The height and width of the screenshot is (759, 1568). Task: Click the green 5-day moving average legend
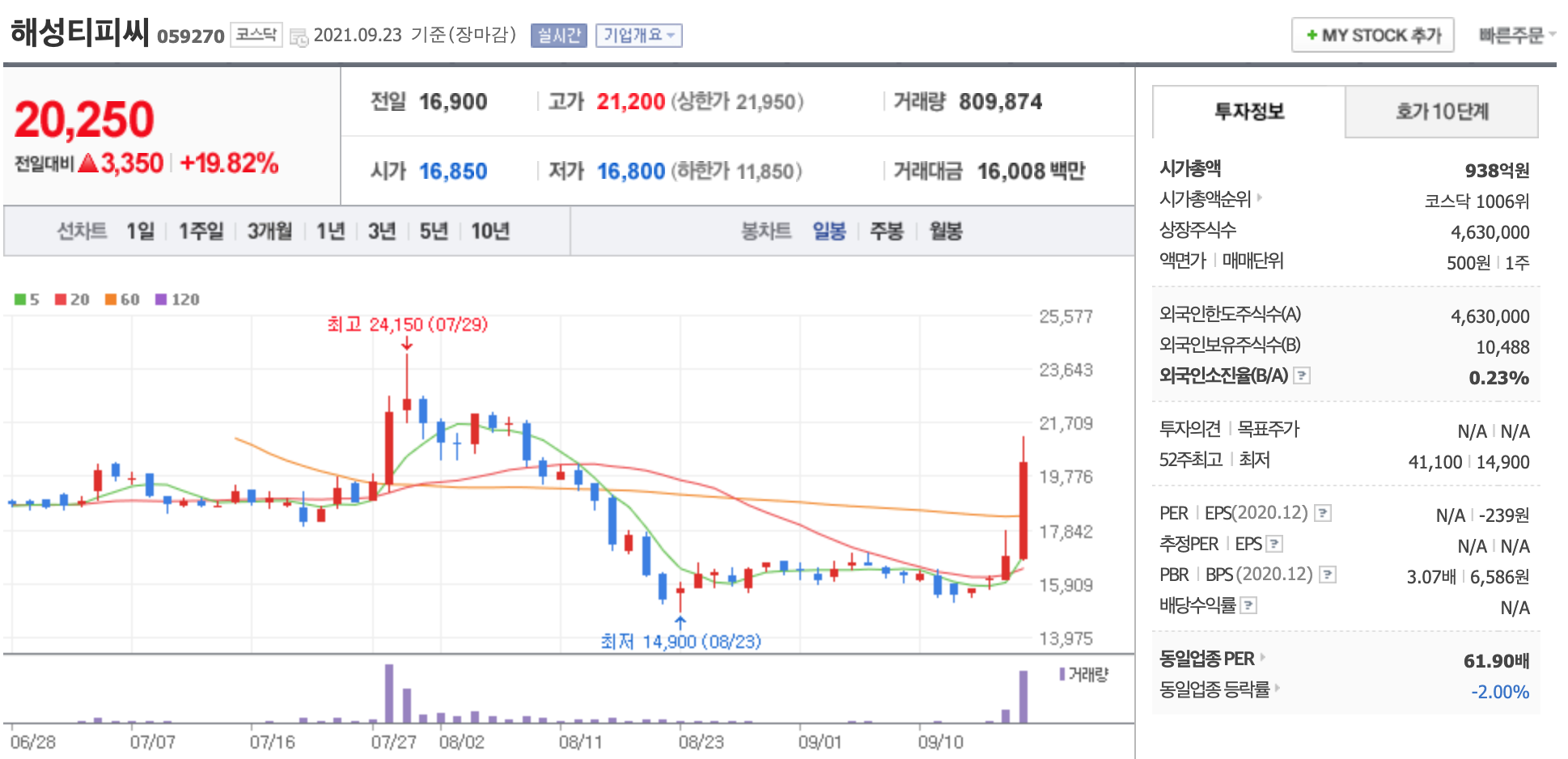tap(27, 299)
